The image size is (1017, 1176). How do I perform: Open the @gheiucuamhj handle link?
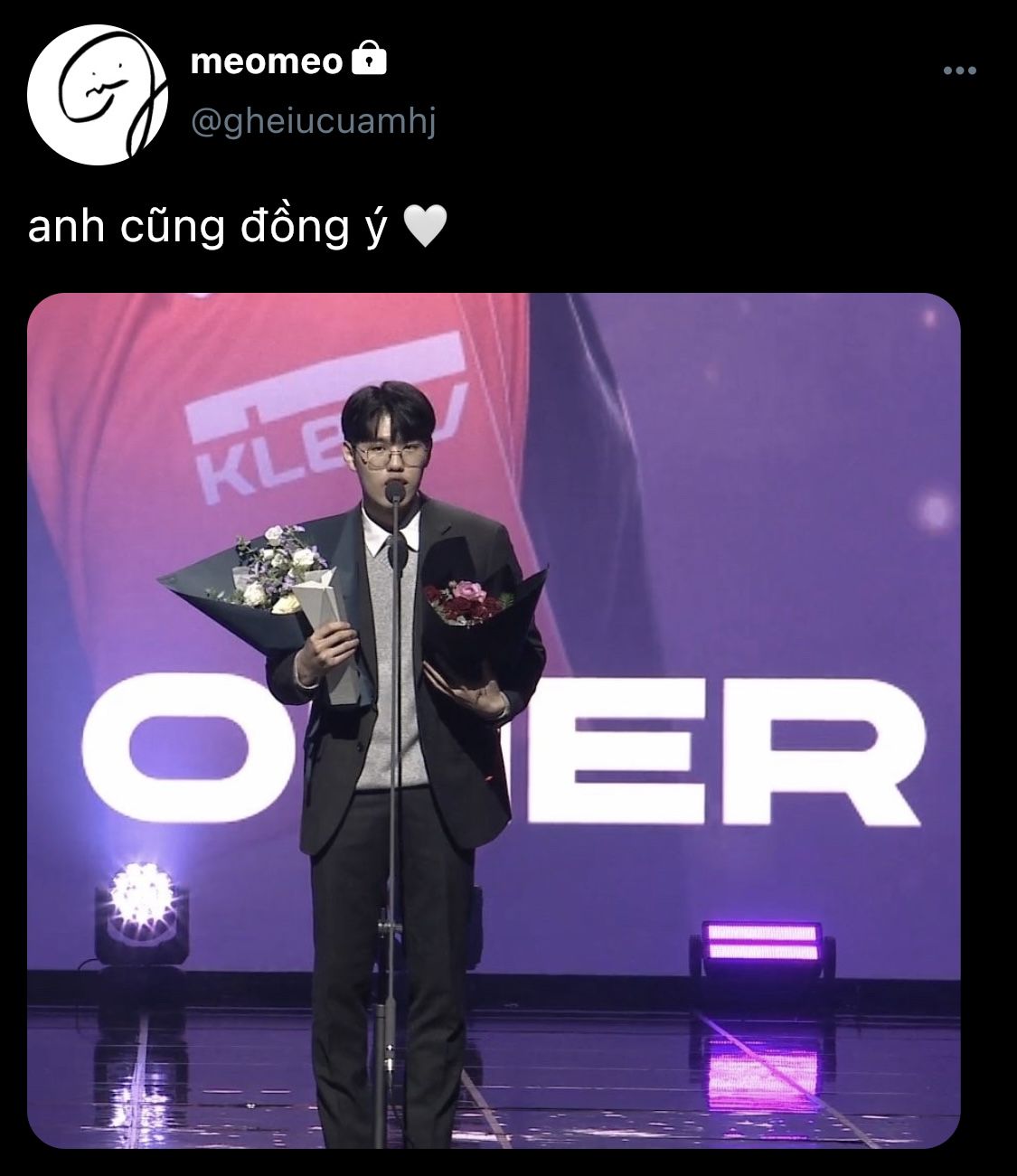pos(314,121)
